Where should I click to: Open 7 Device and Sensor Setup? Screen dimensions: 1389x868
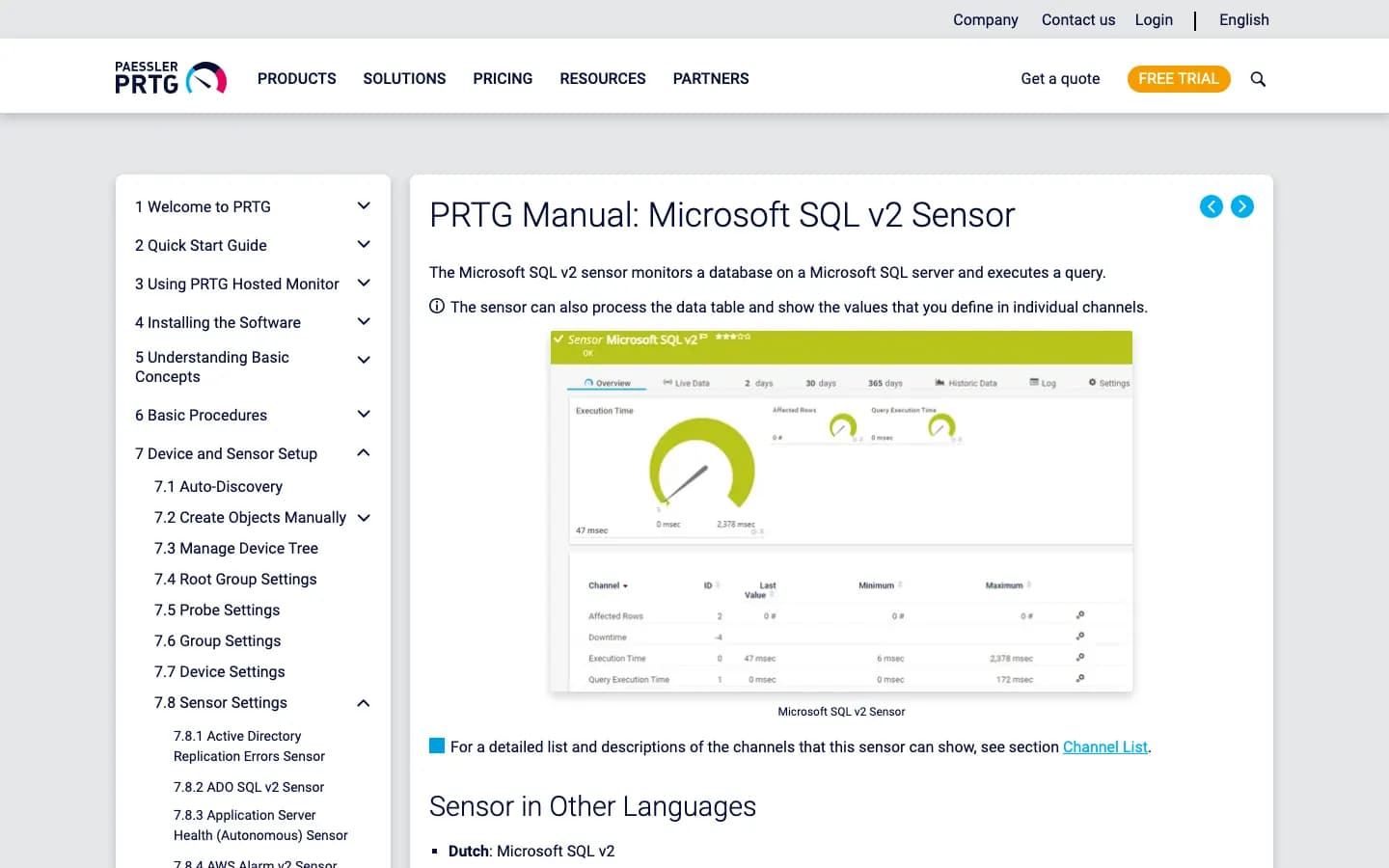226,453
